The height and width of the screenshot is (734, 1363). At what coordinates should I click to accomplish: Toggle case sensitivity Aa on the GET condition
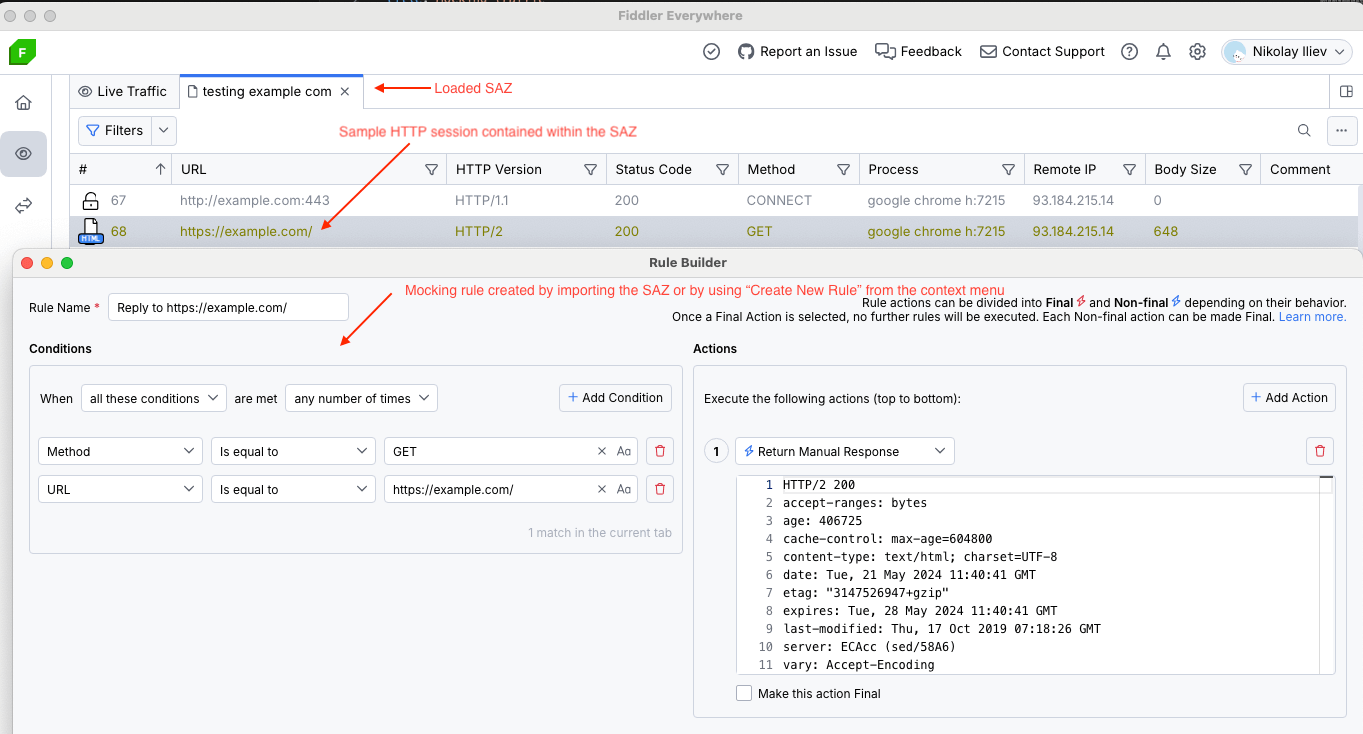point(624,451)
